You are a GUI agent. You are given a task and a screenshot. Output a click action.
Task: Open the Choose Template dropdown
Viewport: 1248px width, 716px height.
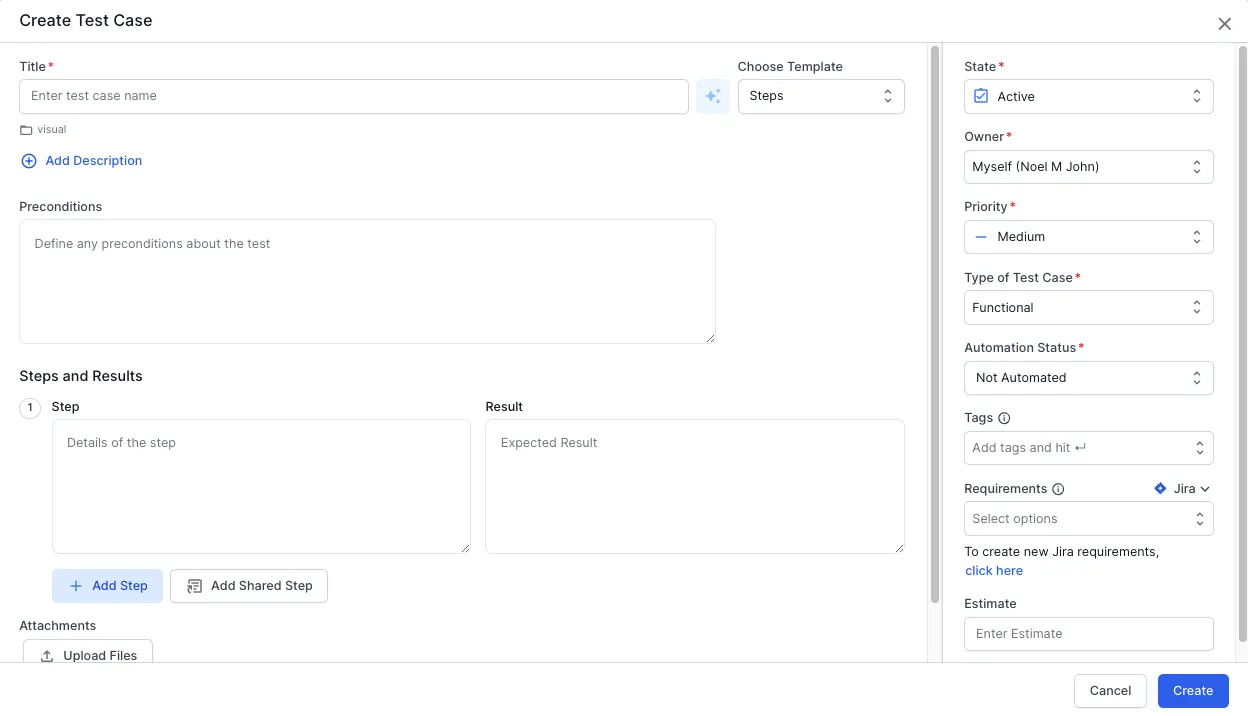(x=820, y=96)
